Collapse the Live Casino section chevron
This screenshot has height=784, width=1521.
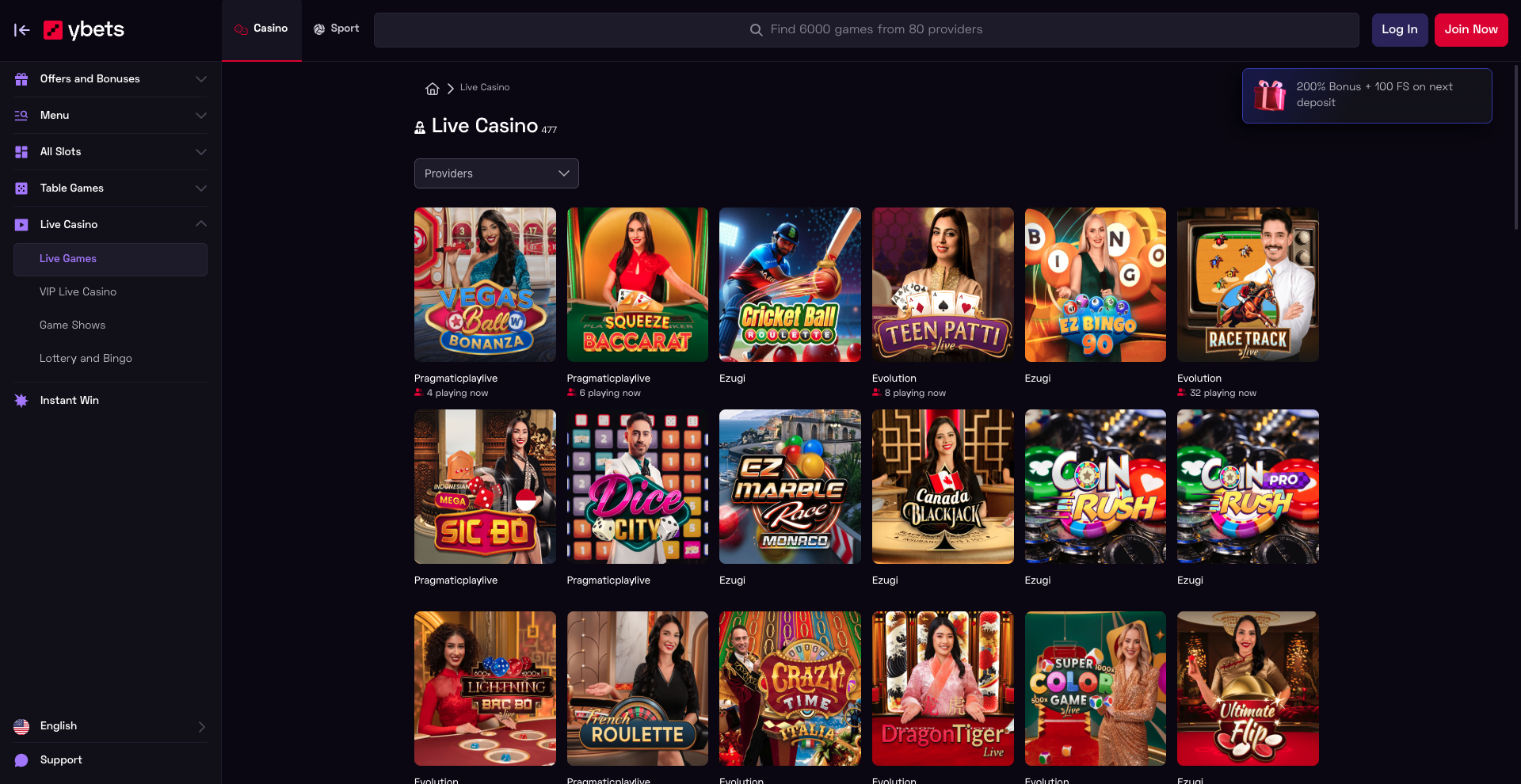[x=201, y=224]
